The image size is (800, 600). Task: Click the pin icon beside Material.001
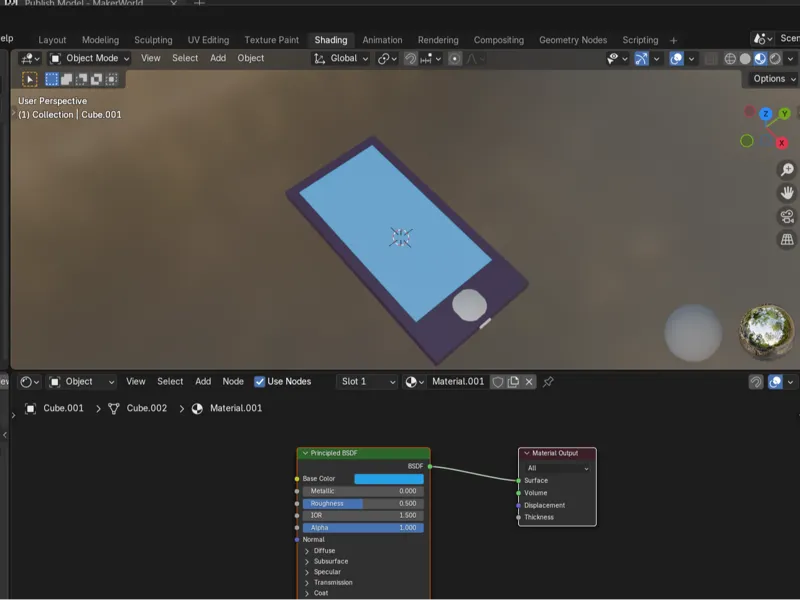pyautogui.click(x=548, y=382)
